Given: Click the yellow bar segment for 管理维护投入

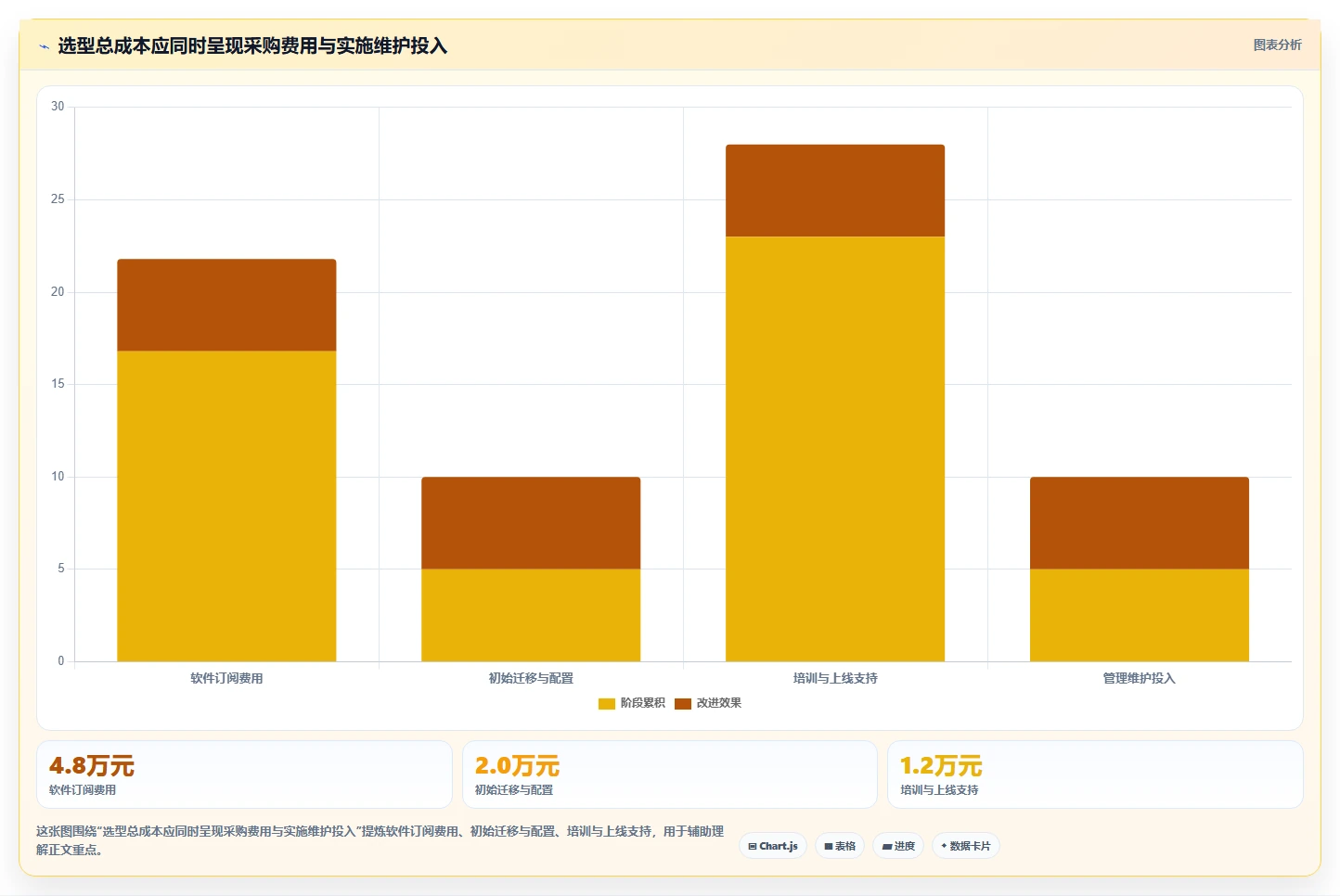Looking at the screenshot, I should click(1140, 615).
